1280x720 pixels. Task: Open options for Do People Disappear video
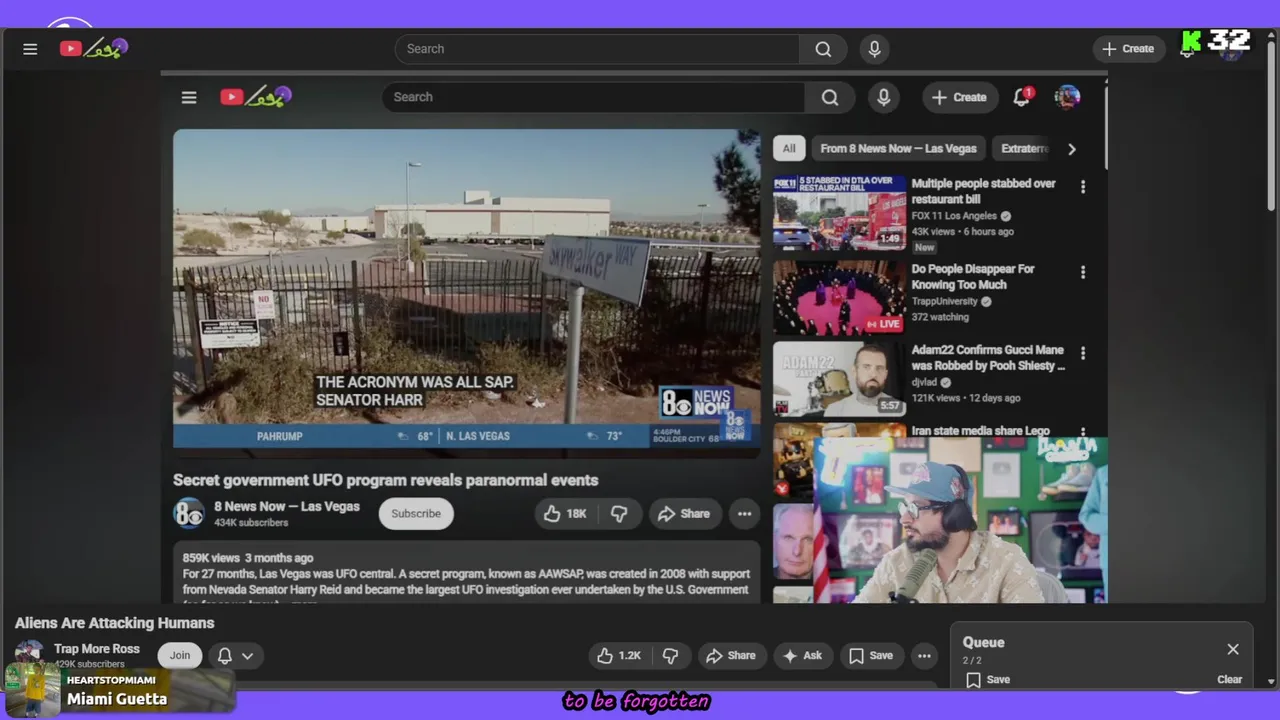pyautogui.click(x=1082, y=272)
